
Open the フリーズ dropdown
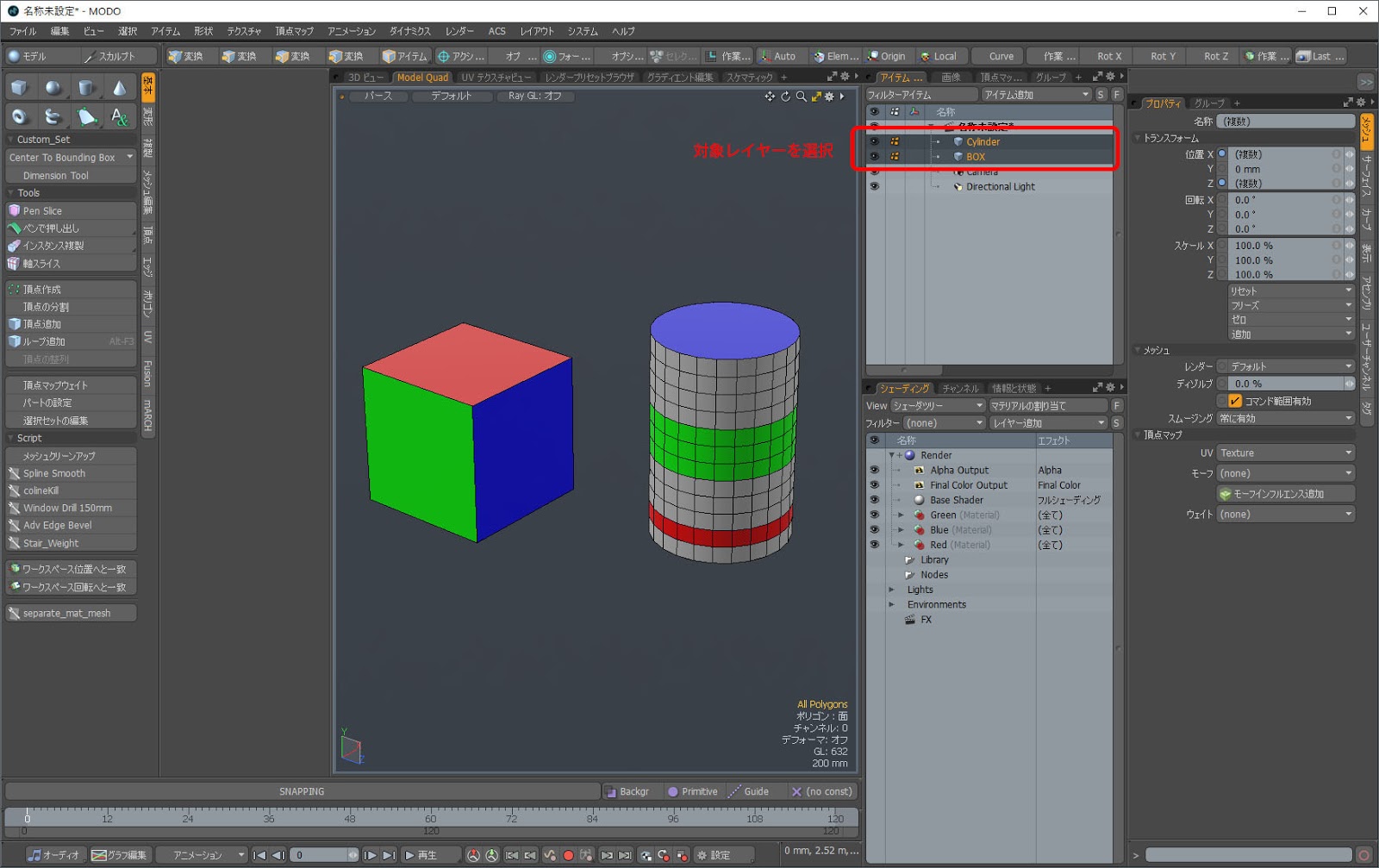point(1291,305)
